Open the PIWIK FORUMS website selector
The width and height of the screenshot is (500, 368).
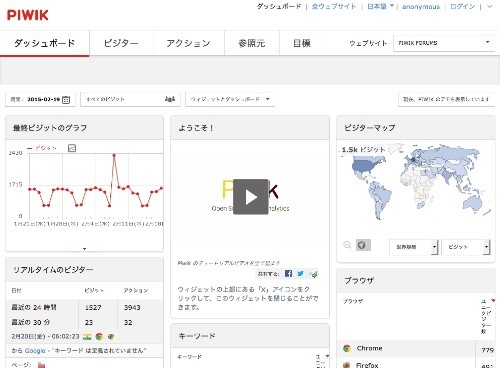pos(444,43)
